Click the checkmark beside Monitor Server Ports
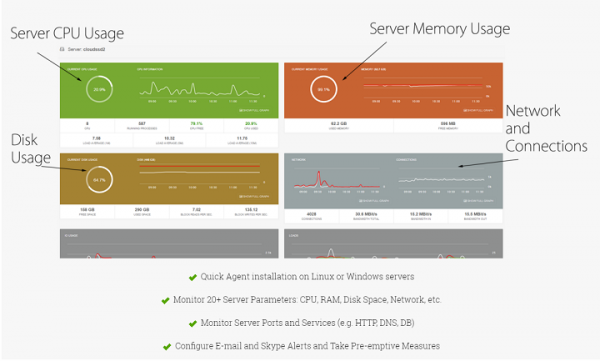 point(193,324)
